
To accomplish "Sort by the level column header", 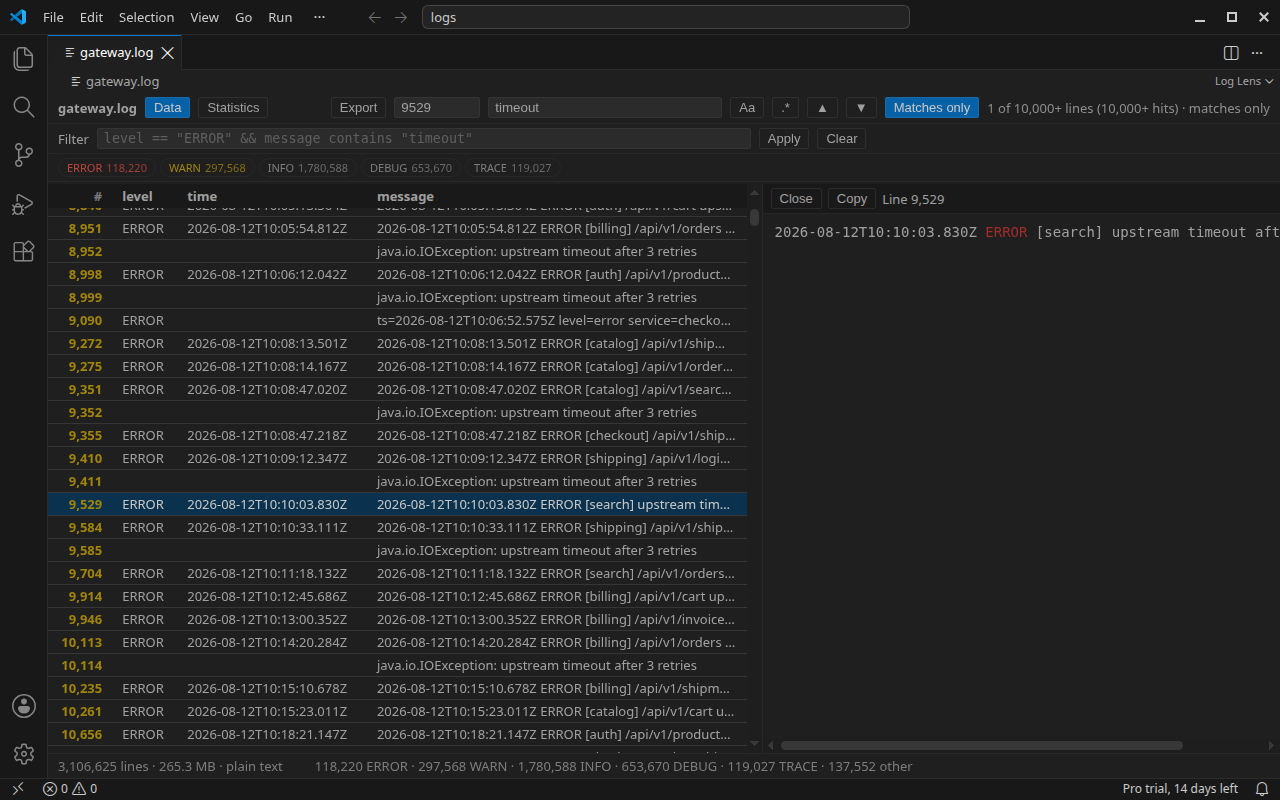I will tap(138, 197).
